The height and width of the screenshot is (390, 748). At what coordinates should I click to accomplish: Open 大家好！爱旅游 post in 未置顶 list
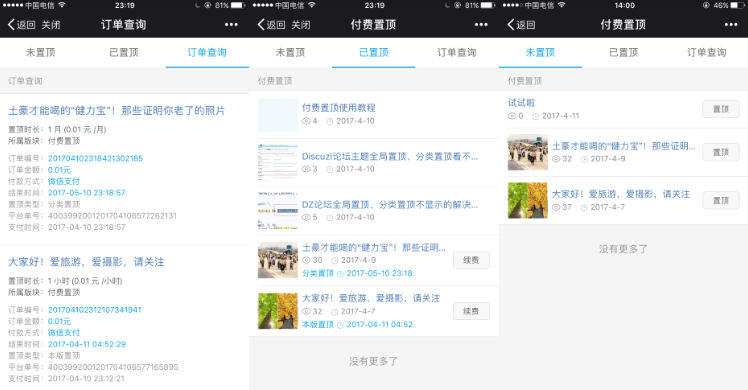621,194
